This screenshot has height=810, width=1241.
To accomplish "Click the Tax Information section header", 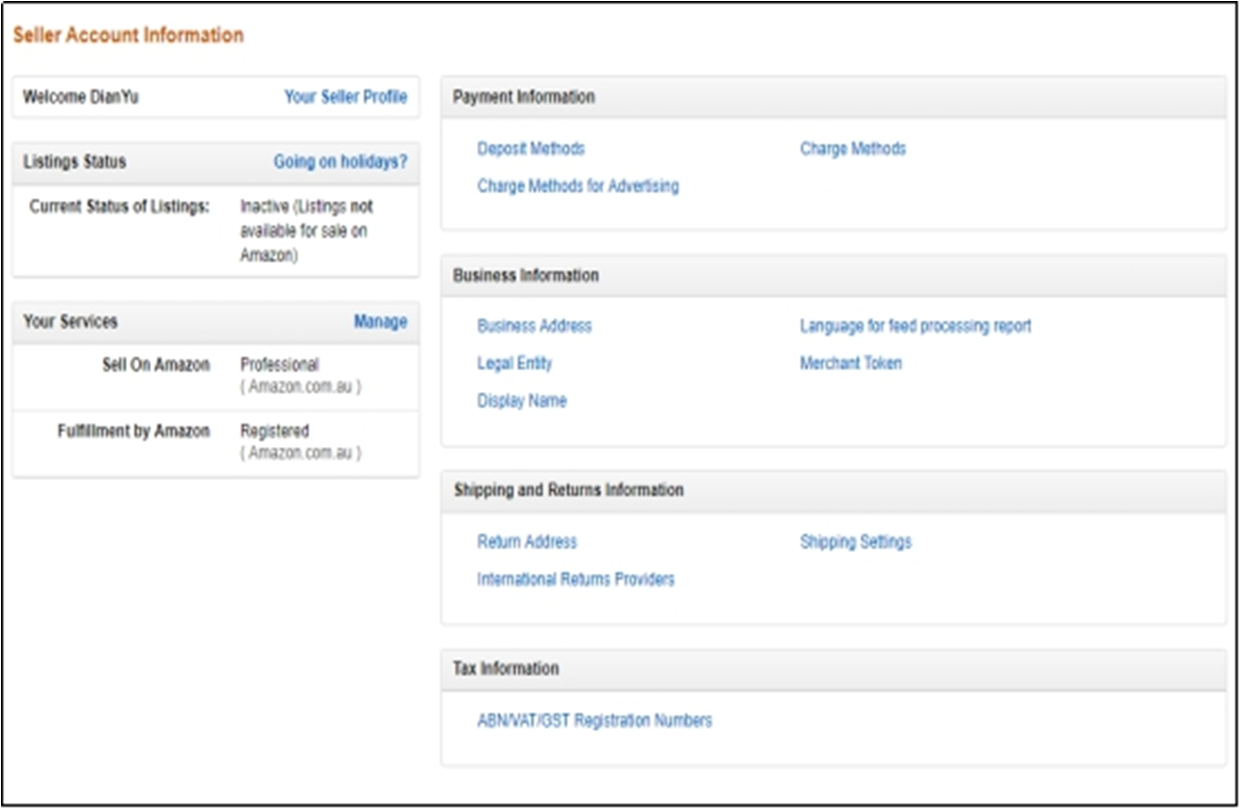I will tap(506, 668).
